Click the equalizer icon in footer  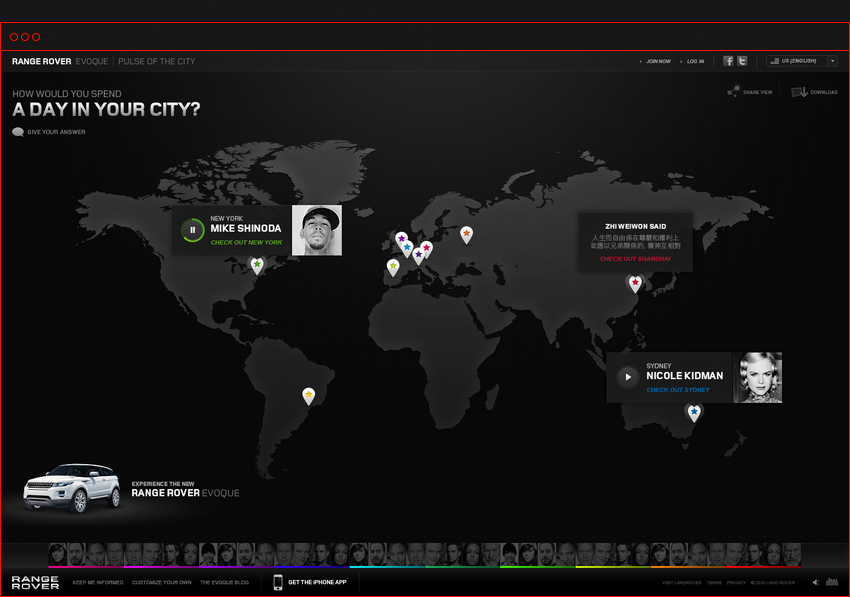click(x=832, y=582)
